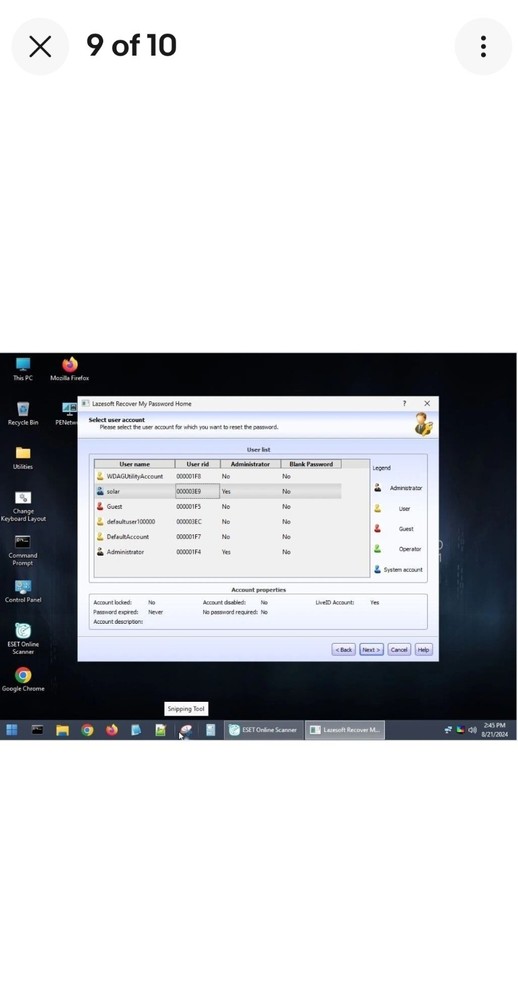This screenshot has height=1000, width=518.
Task: Click the Guest legend icon
Action: [378, 529]
